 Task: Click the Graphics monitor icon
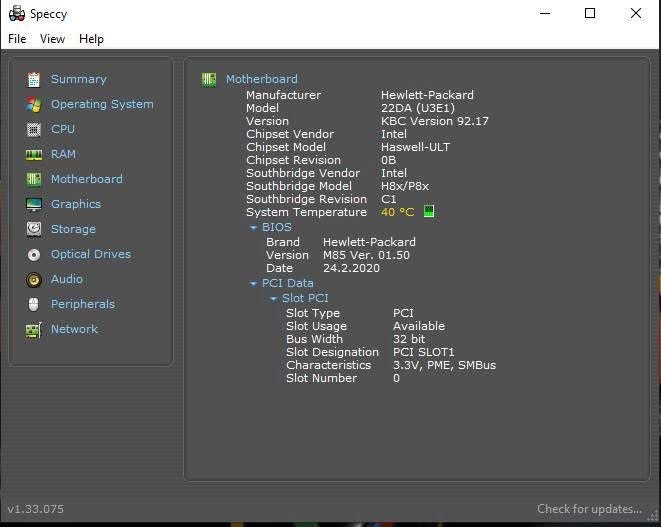coord(34,204)
